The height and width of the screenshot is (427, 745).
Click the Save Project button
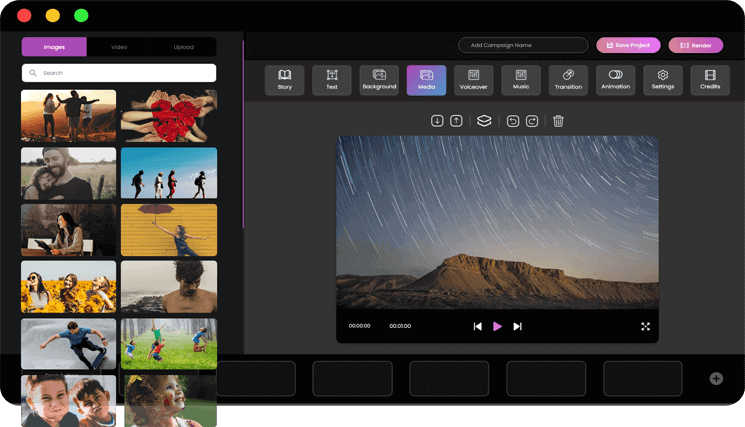(x=628, y=45)
